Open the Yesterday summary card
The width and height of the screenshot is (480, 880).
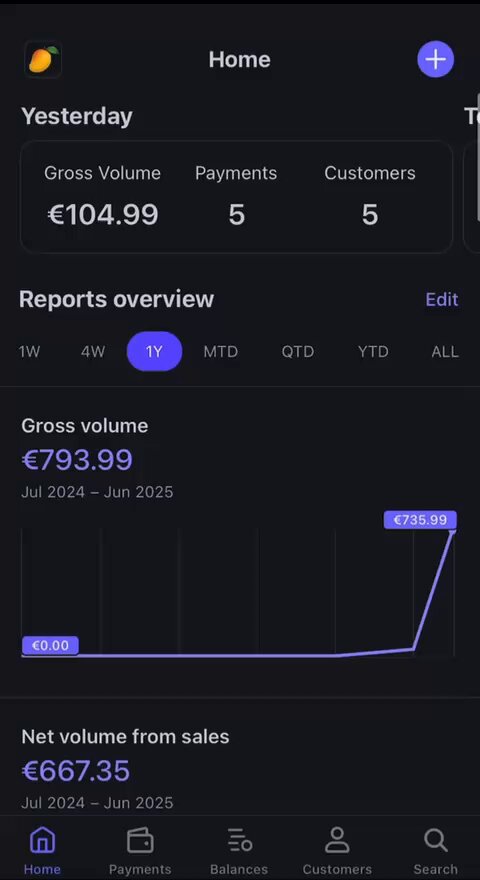point(236,197)
